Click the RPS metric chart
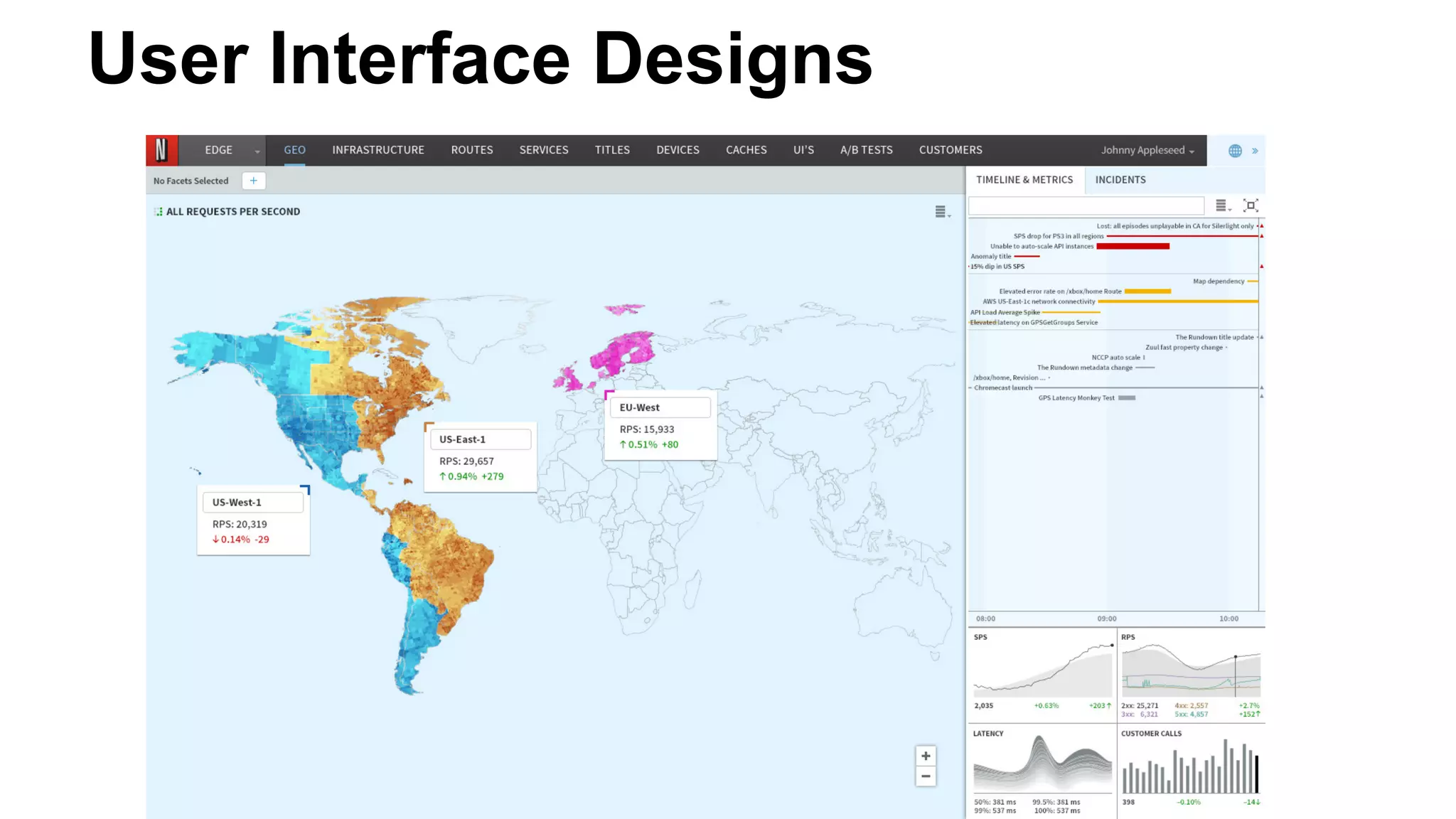1456x819 pixels. click(1191, 670)
